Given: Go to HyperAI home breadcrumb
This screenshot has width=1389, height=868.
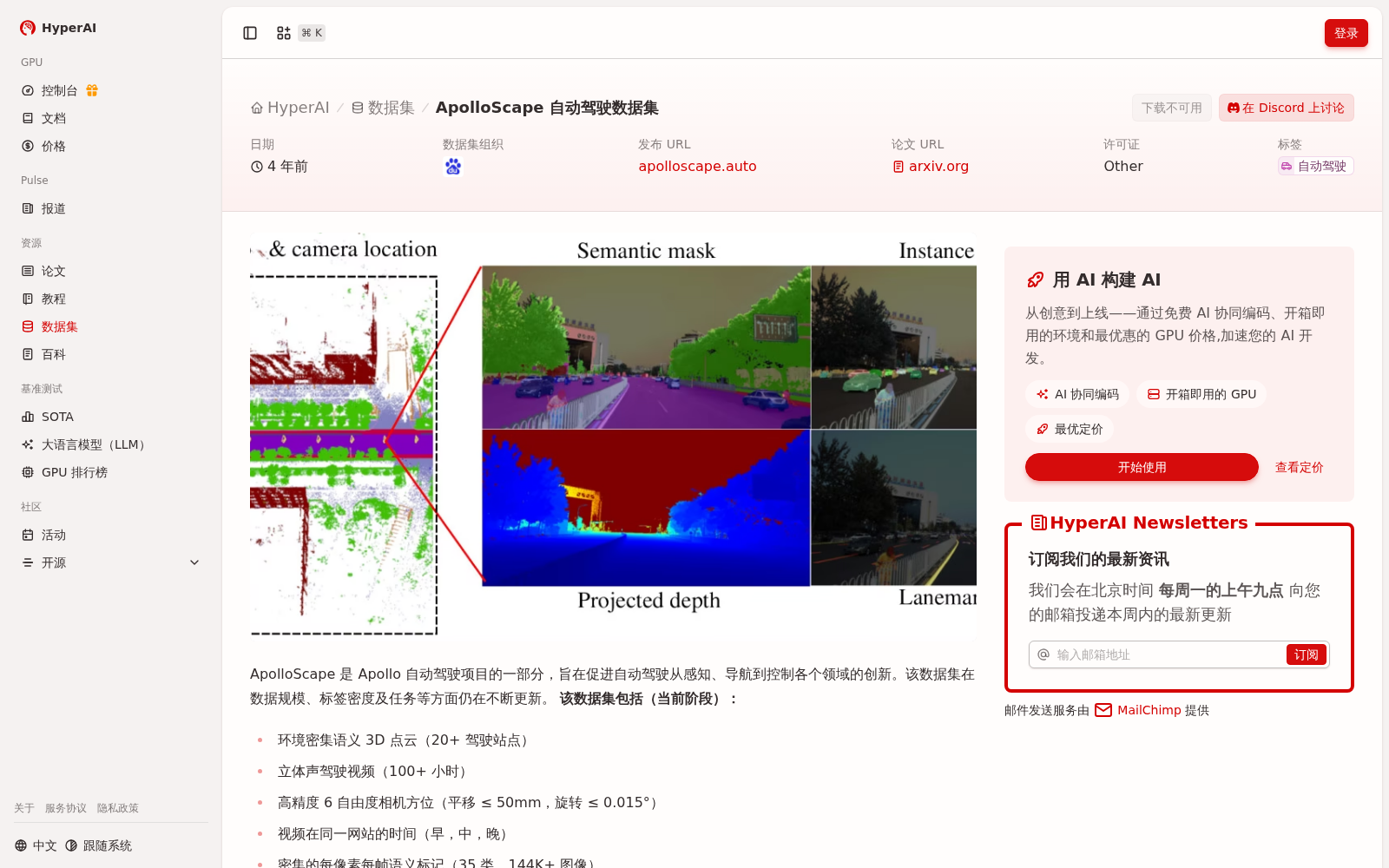Looking at the screenshot, I should (x=290, y=108).
